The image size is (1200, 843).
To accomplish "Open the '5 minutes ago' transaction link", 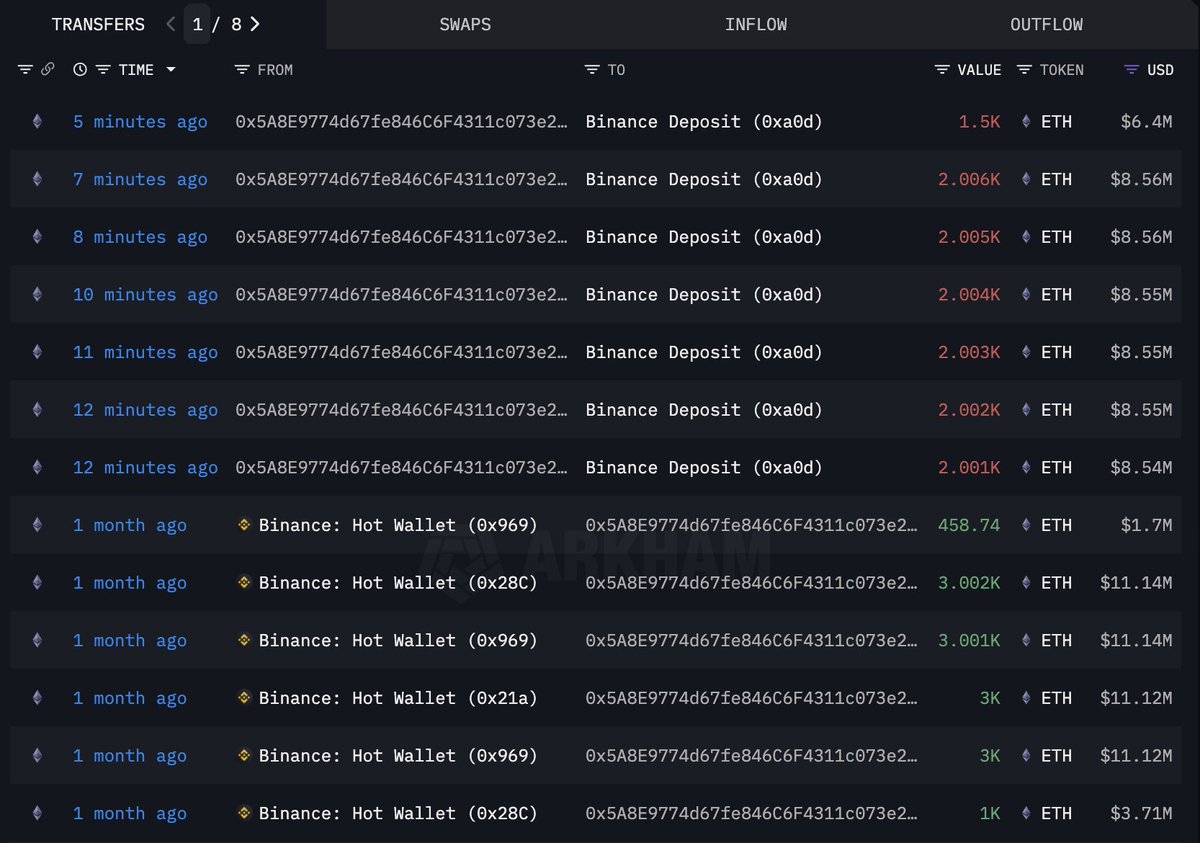I will [x=140, y=122].
